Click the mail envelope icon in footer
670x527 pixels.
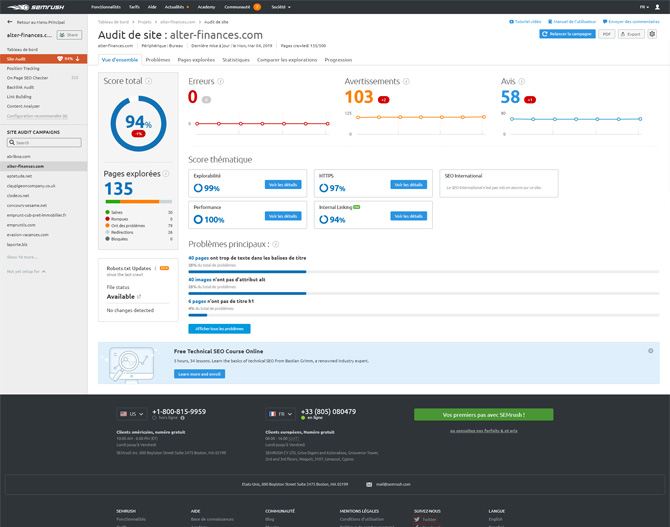point(369,484)
